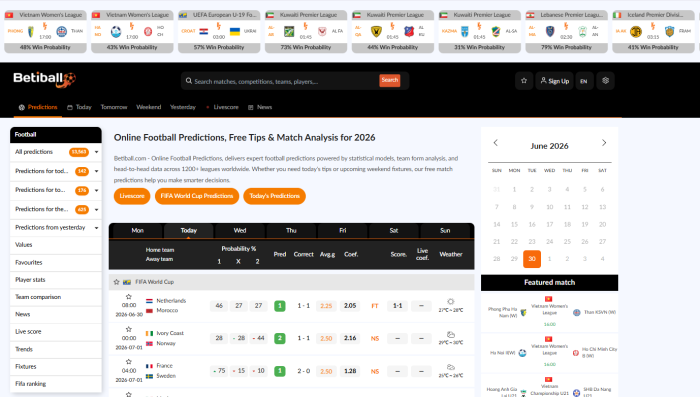Click FIFA World Cup Predictions button
Screen dimensions: 700x397
tap(197, 196)
